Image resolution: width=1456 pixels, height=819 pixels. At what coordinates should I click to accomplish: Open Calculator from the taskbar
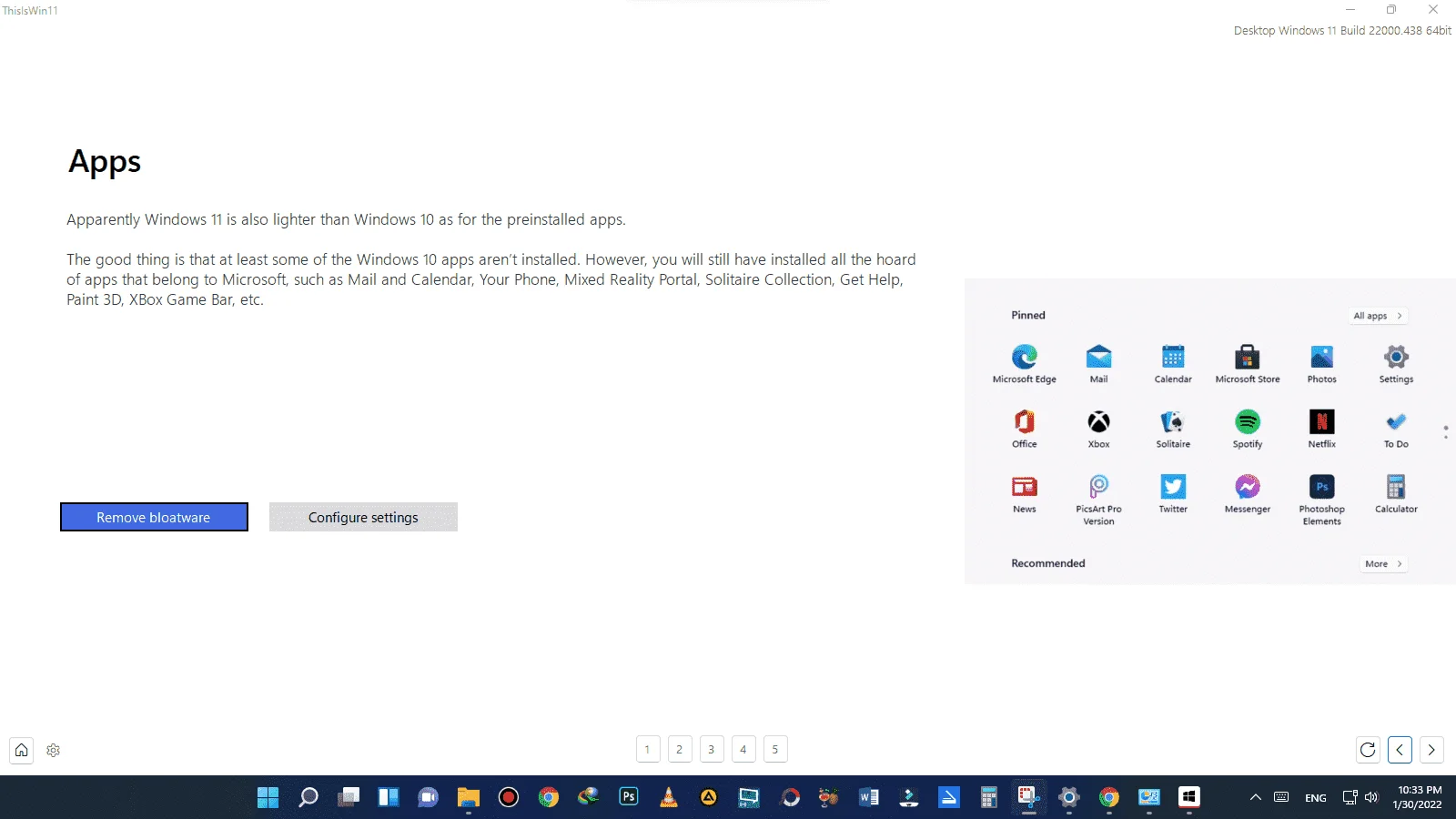pos(989,797)
